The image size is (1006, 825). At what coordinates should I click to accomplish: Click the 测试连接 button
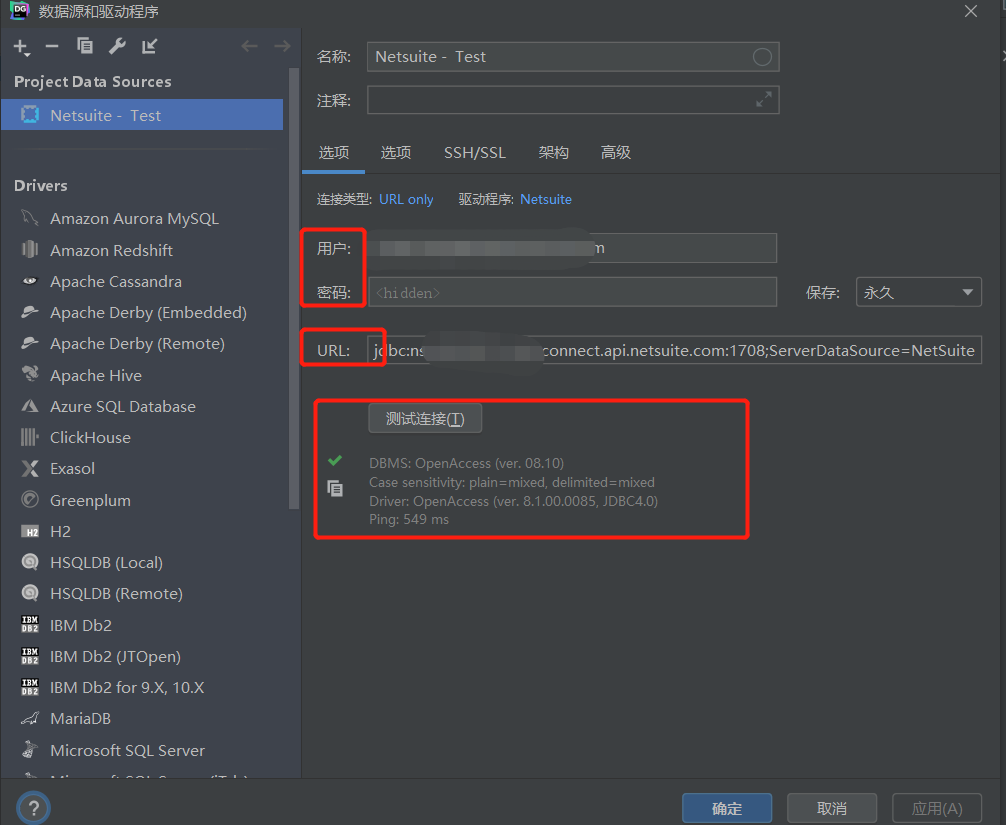click(x=425, y=419)
